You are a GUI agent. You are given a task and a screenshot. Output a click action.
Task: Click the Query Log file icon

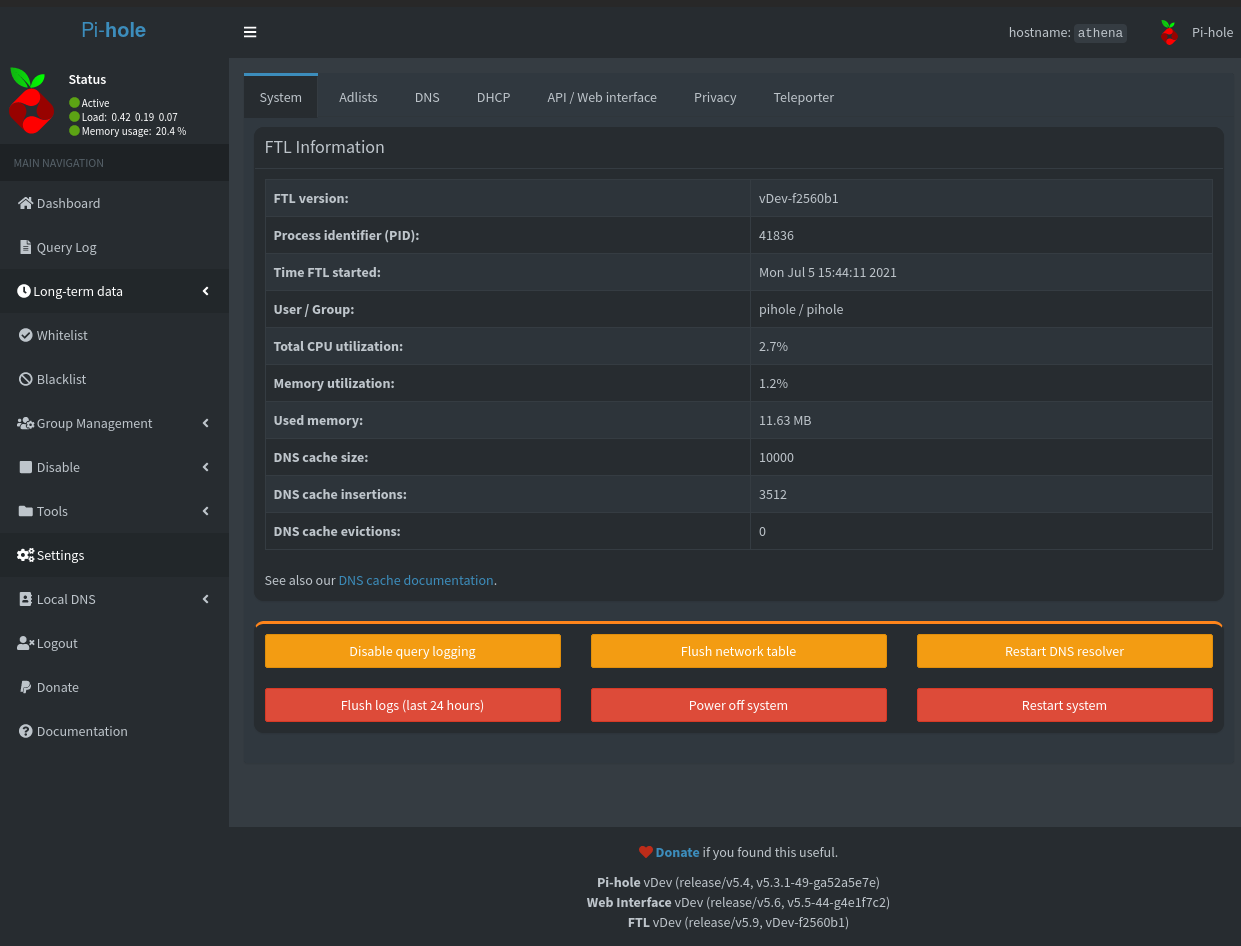pos(26,247)
